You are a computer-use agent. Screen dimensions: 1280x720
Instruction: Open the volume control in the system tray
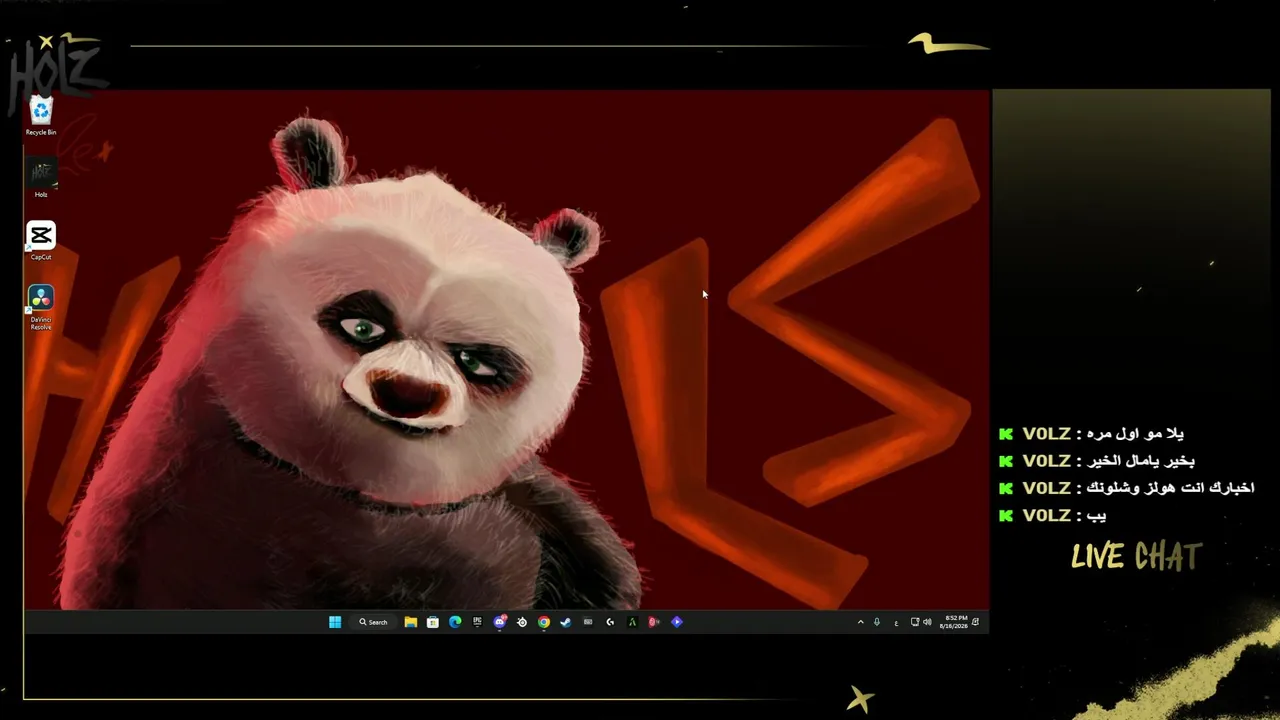pos(927,622)
